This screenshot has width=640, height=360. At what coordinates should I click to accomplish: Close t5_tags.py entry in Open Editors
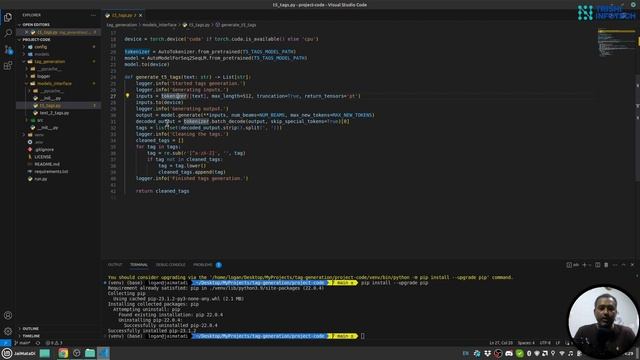pos(27,32)
